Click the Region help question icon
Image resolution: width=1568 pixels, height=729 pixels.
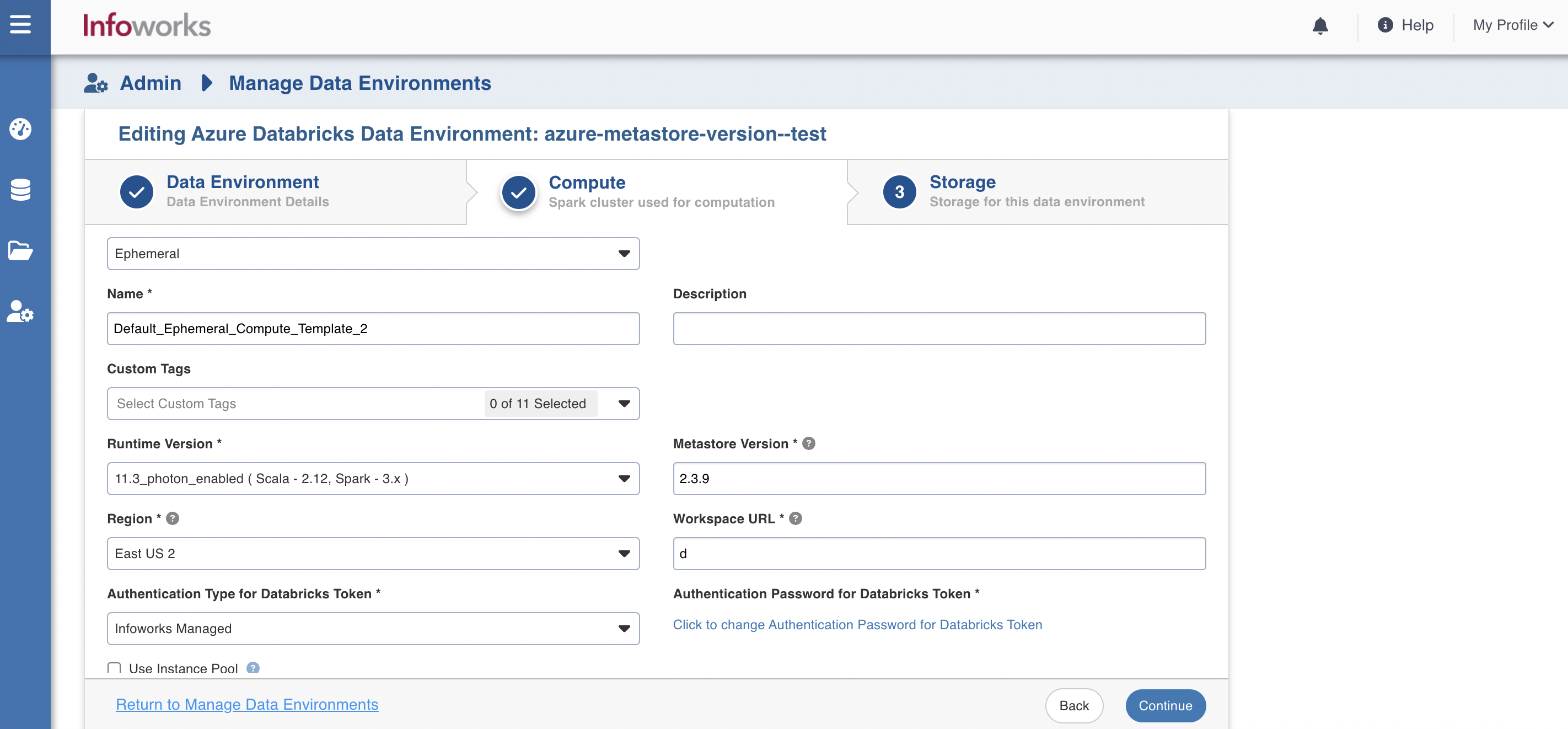click(173, 518)
